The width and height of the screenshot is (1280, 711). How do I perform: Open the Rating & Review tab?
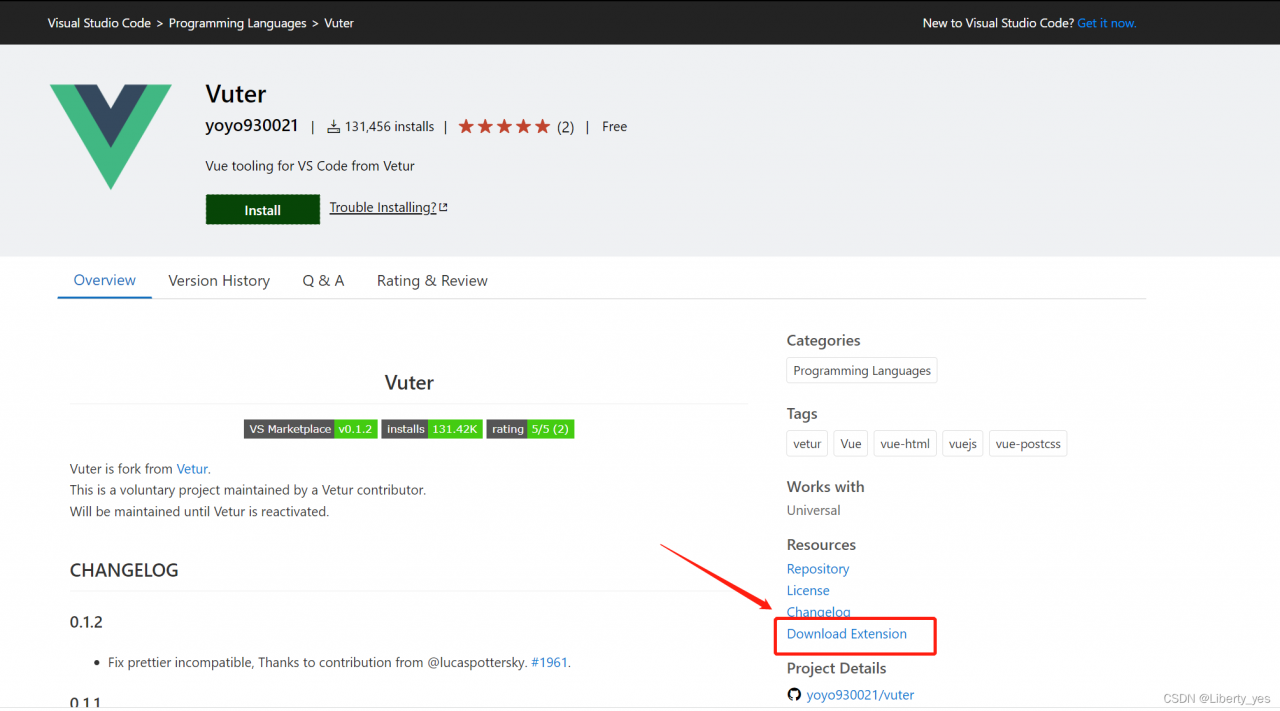pyautogui.click(x=432, y=281)
